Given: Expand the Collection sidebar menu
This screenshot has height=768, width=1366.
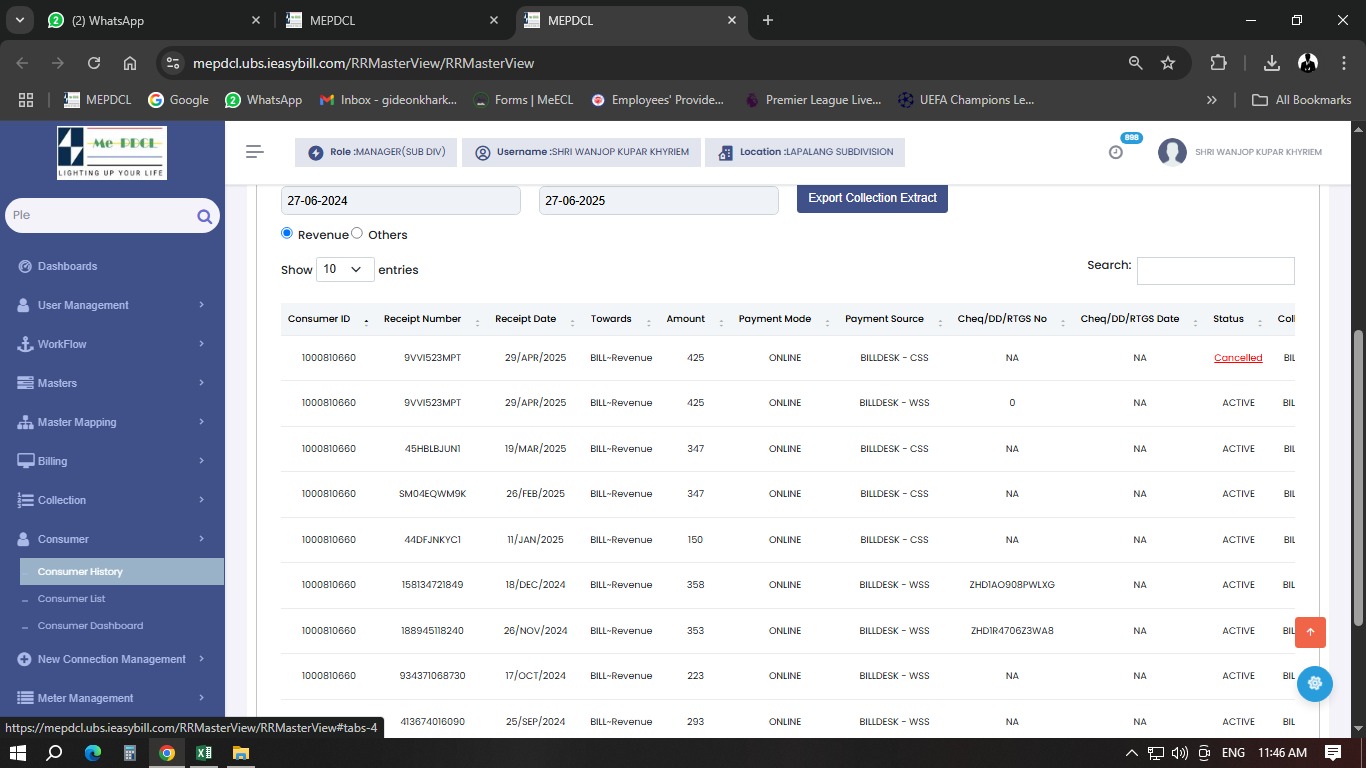Looking at the screenshot, I should tap(112, 500).
